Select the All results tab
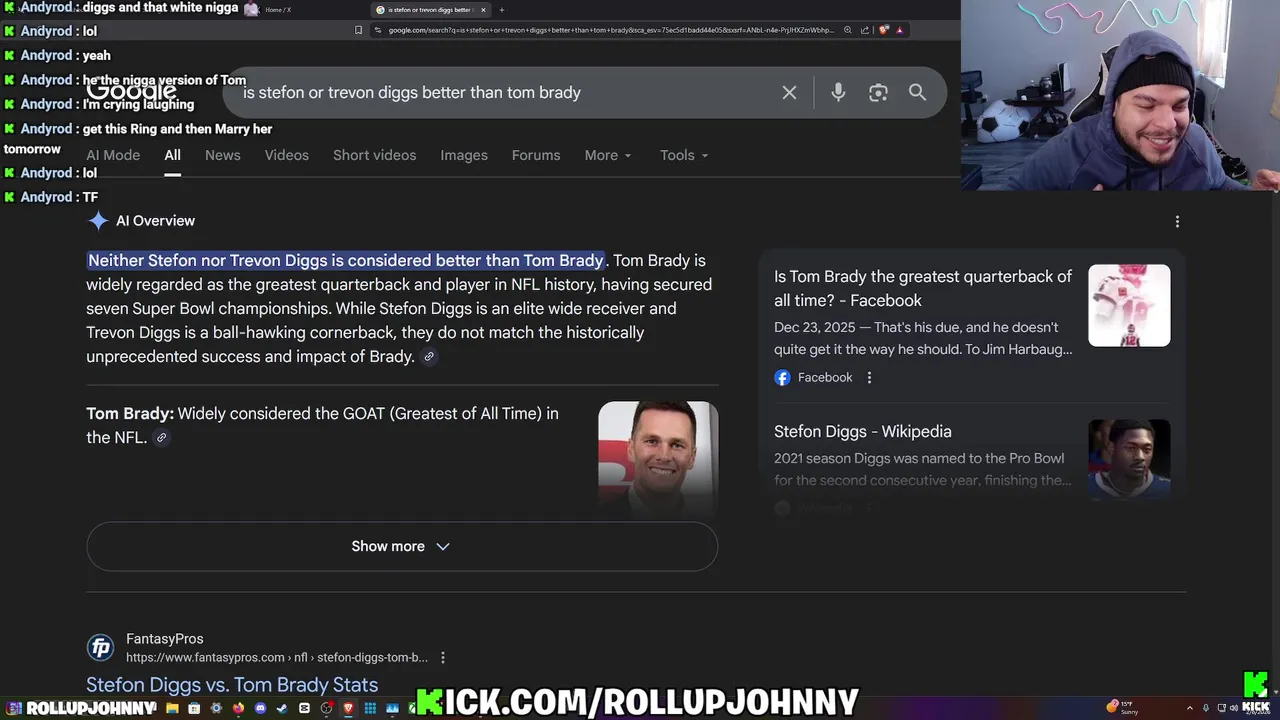 (172, 155)
